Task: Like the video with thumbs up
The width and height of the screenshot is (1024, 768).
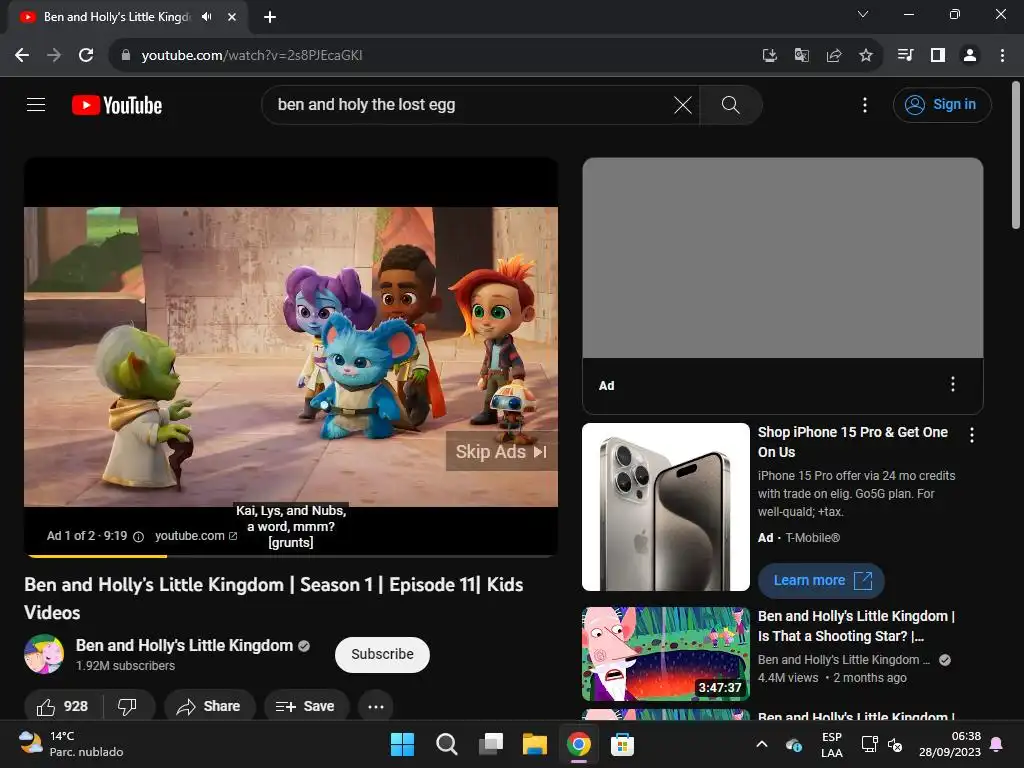Action: pos(63,706)
